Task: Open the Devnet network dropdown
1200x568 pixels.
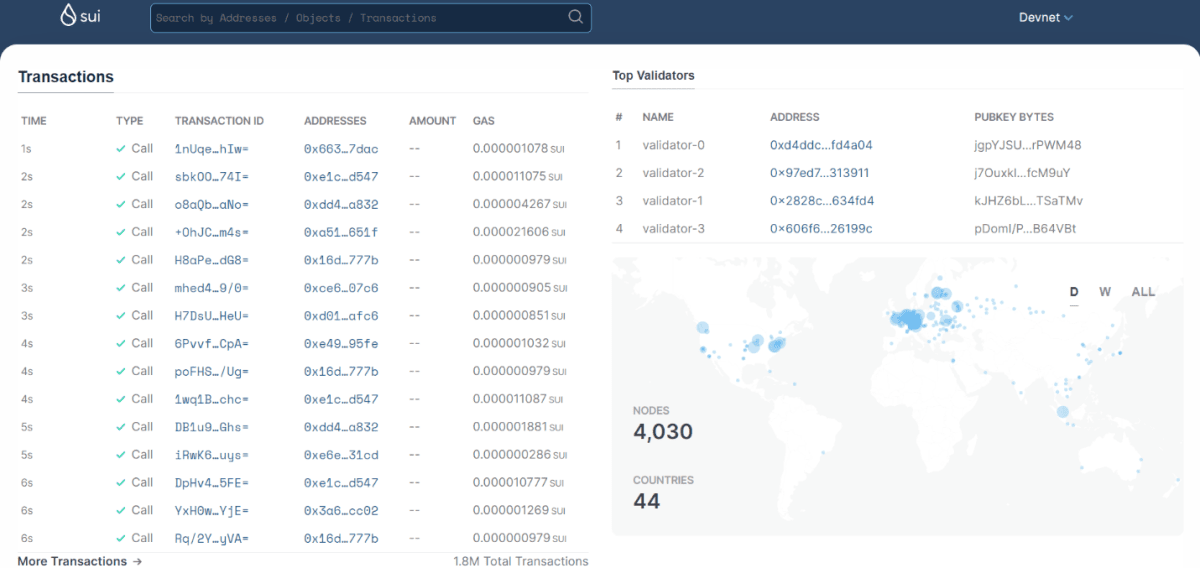Action: pyautogui.click(x=1046, y=17)
